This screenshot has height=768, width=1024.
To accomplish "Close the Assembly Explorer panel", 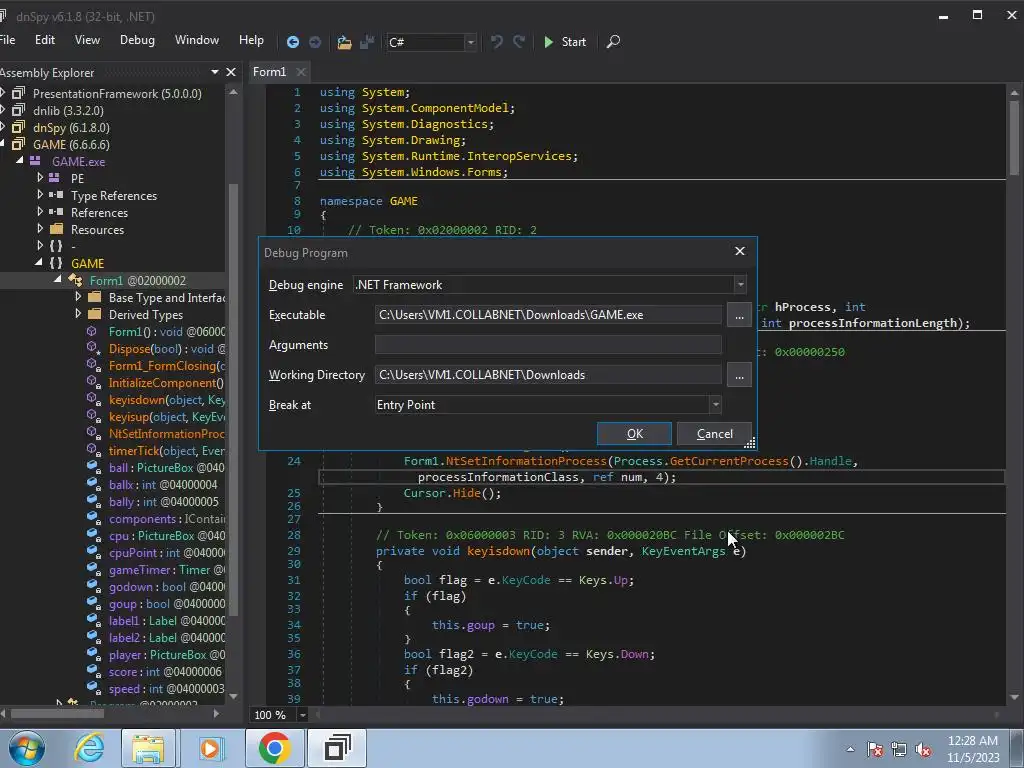I will 231,72.
